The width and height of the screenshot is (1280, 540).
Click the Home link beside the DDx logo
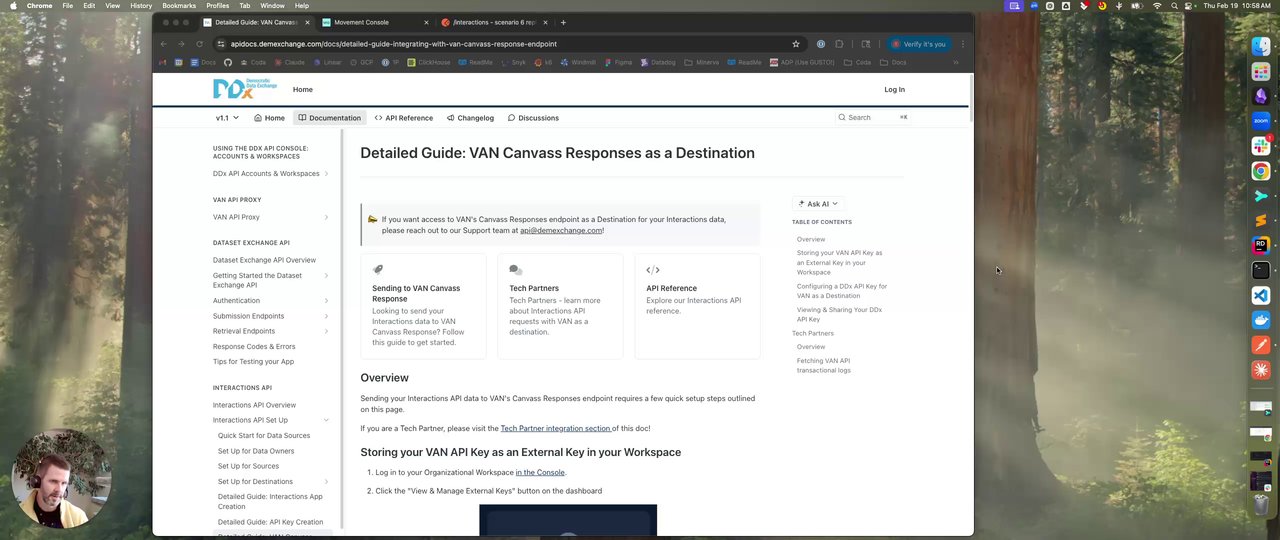click(x=302, y=90)
